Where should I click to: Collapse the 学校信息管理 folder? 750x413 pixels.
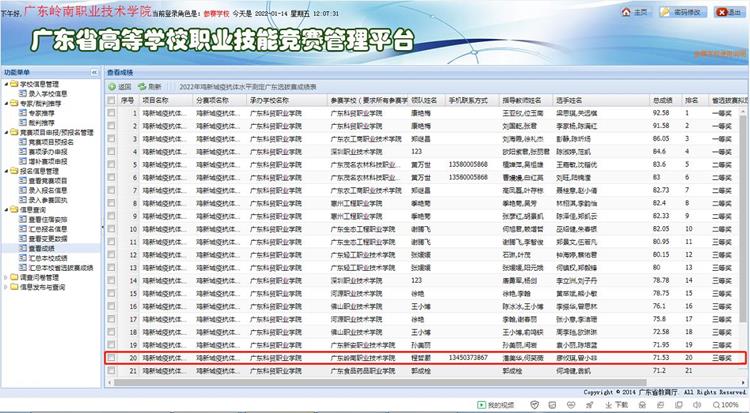pyautogui.click(x=6, y=85)
